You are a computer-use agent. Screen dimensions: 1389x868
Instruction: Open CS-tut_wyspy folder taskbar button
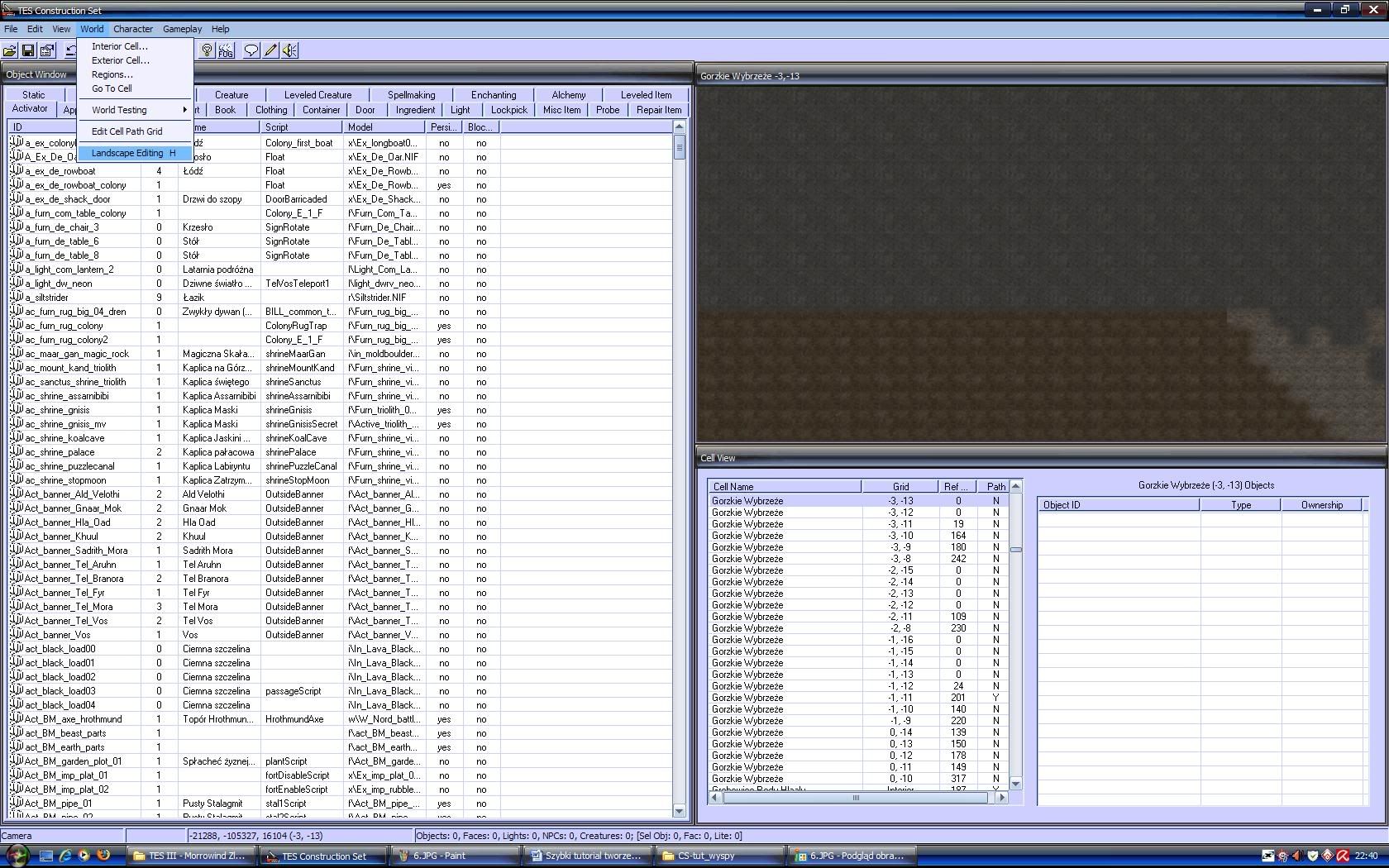(x=718, y=856)
